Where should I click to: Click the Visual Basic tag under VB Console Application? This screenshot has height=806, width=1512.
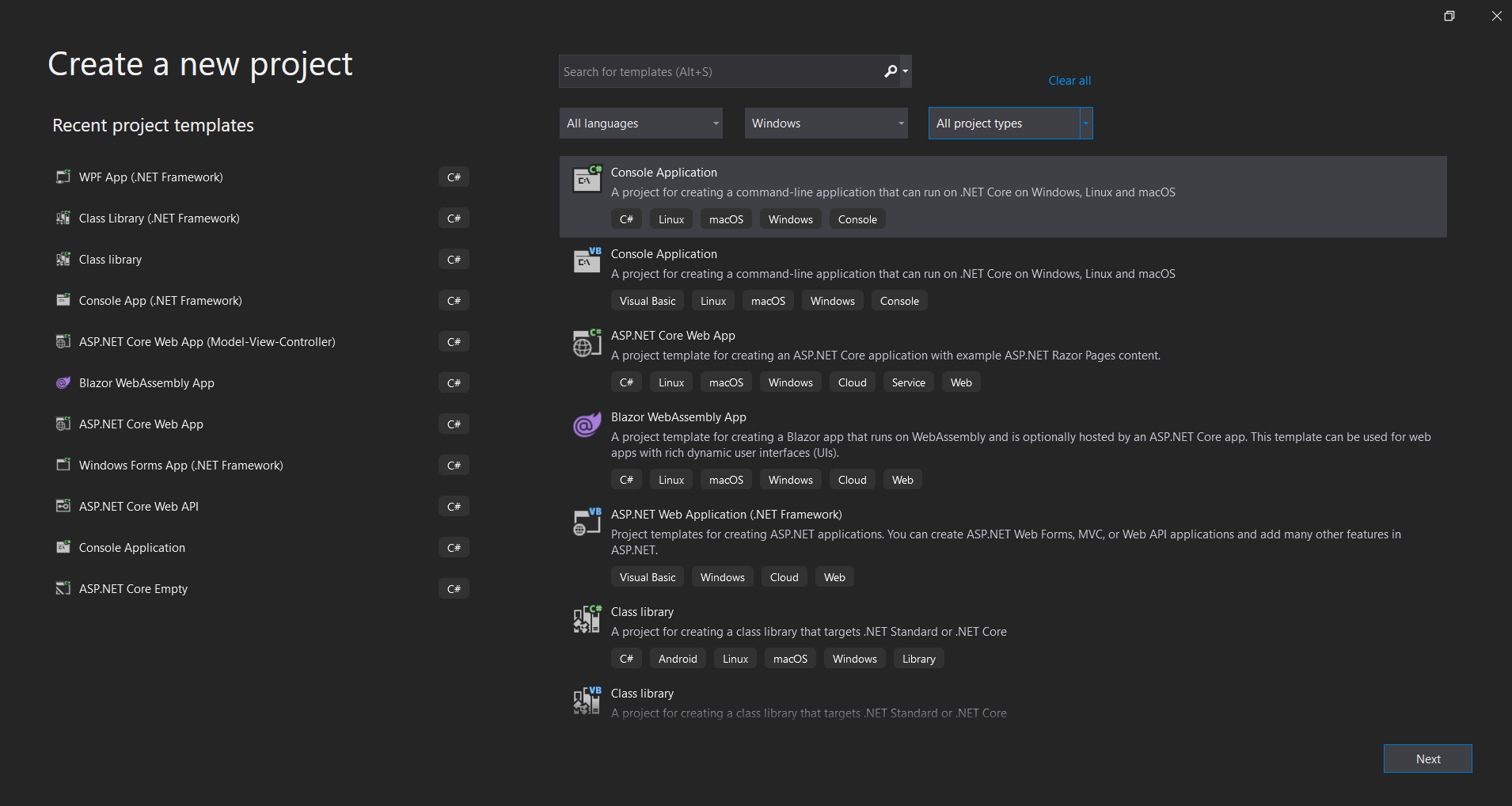coord(648,301)
